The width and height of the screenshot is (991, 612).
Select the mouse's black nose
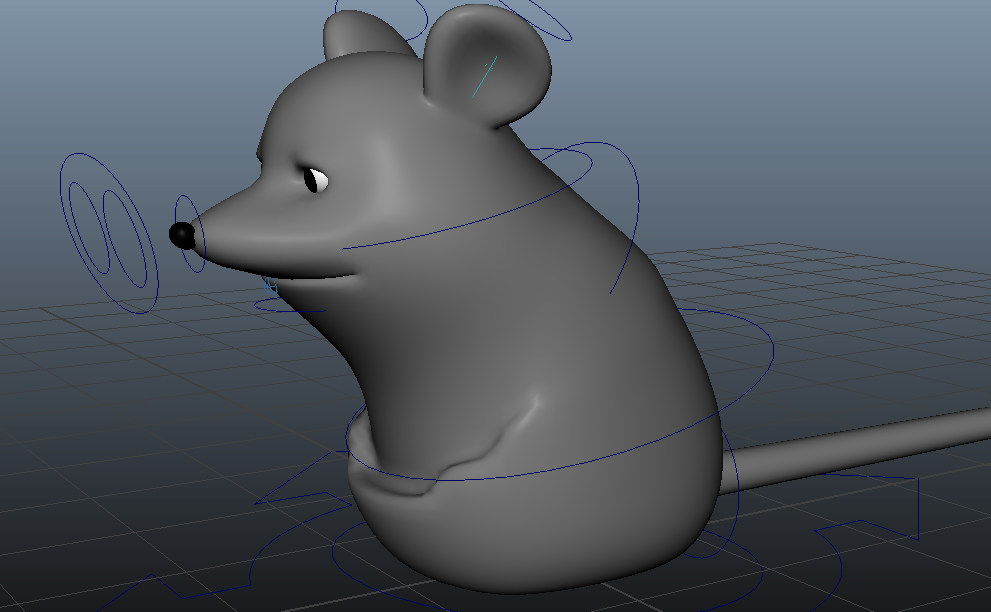(x=182, y=235)
